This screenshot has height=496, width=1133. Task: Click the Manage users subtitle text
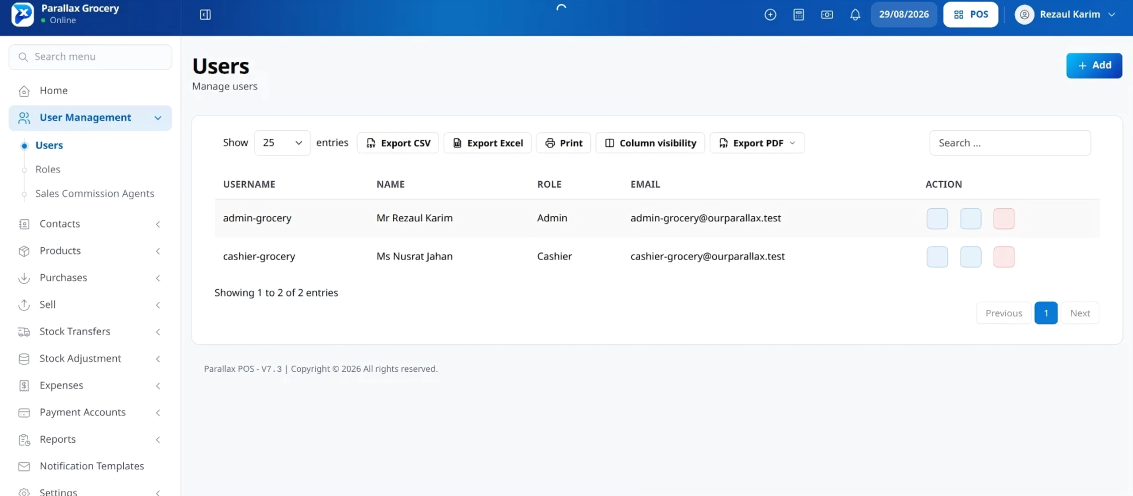click(x=225, y=87)
